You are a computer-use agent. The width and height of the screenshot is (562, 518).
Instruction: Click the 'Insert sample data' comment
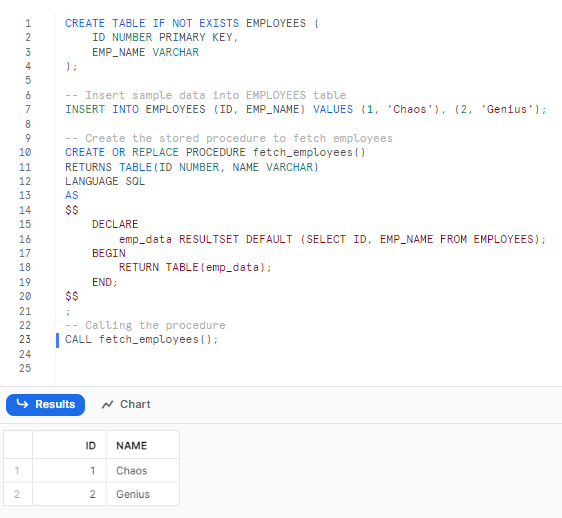(x=205, y=95)
